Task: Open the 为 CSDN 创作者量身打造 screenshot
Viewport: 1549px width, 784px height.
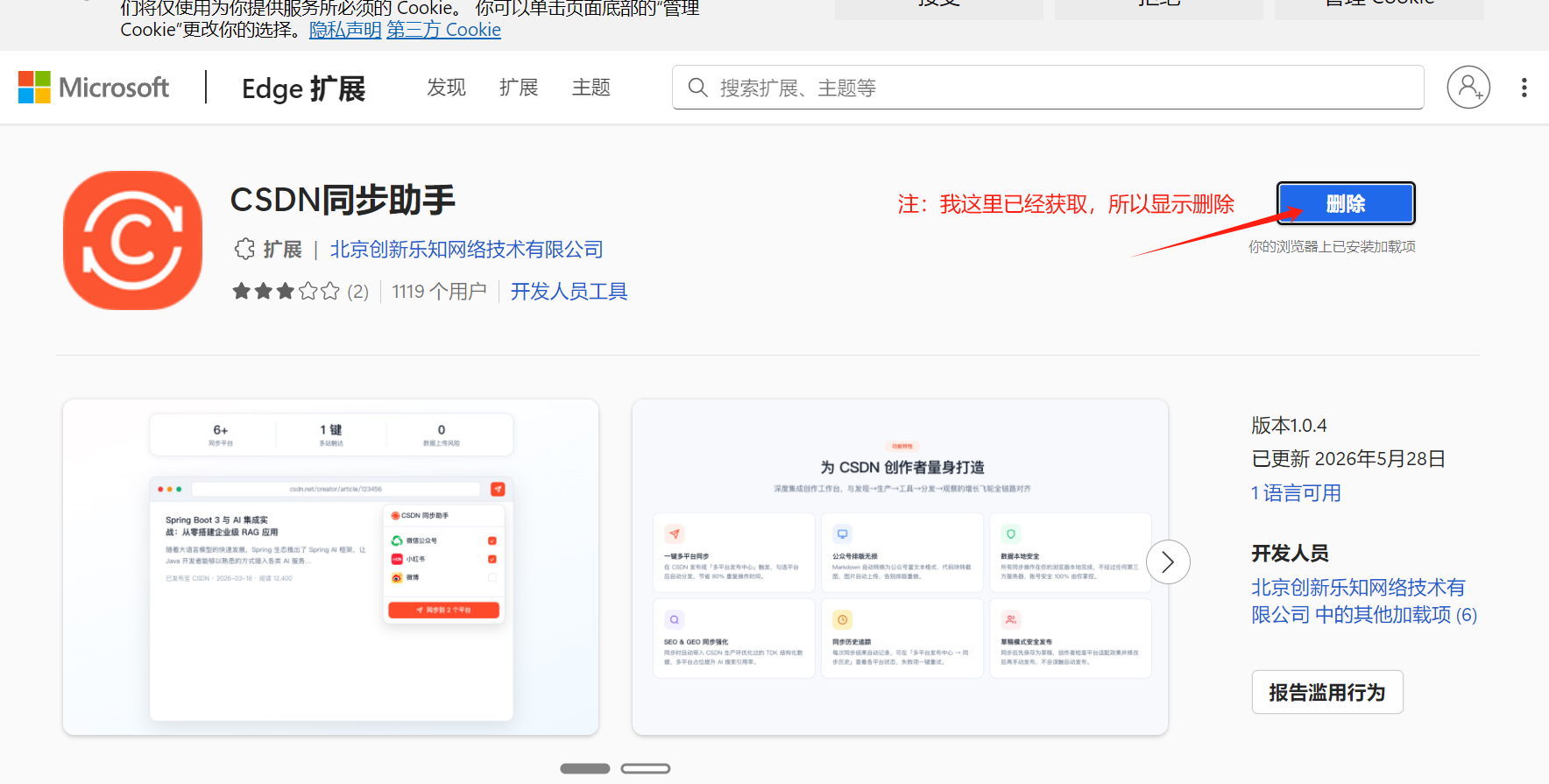Action: coord(901,568)
